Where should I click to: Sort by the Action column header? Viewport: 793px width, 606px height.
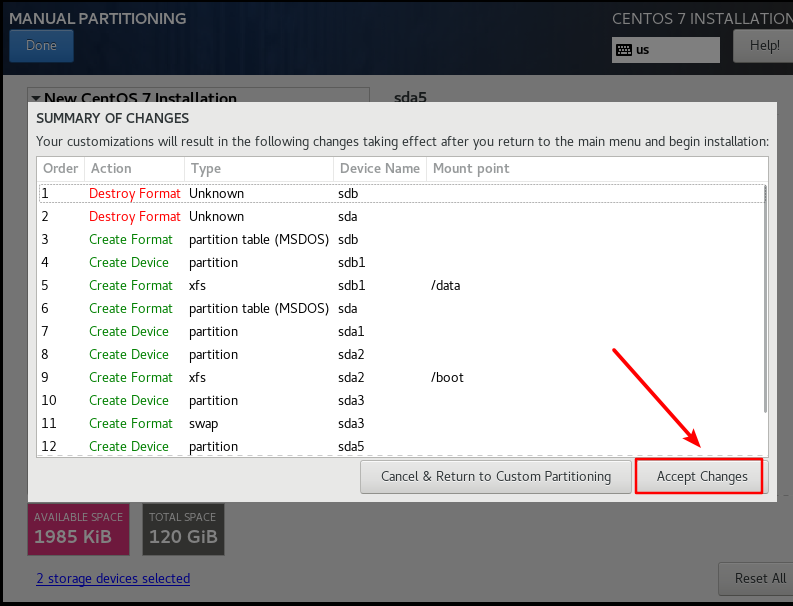[x=134, y=168]
